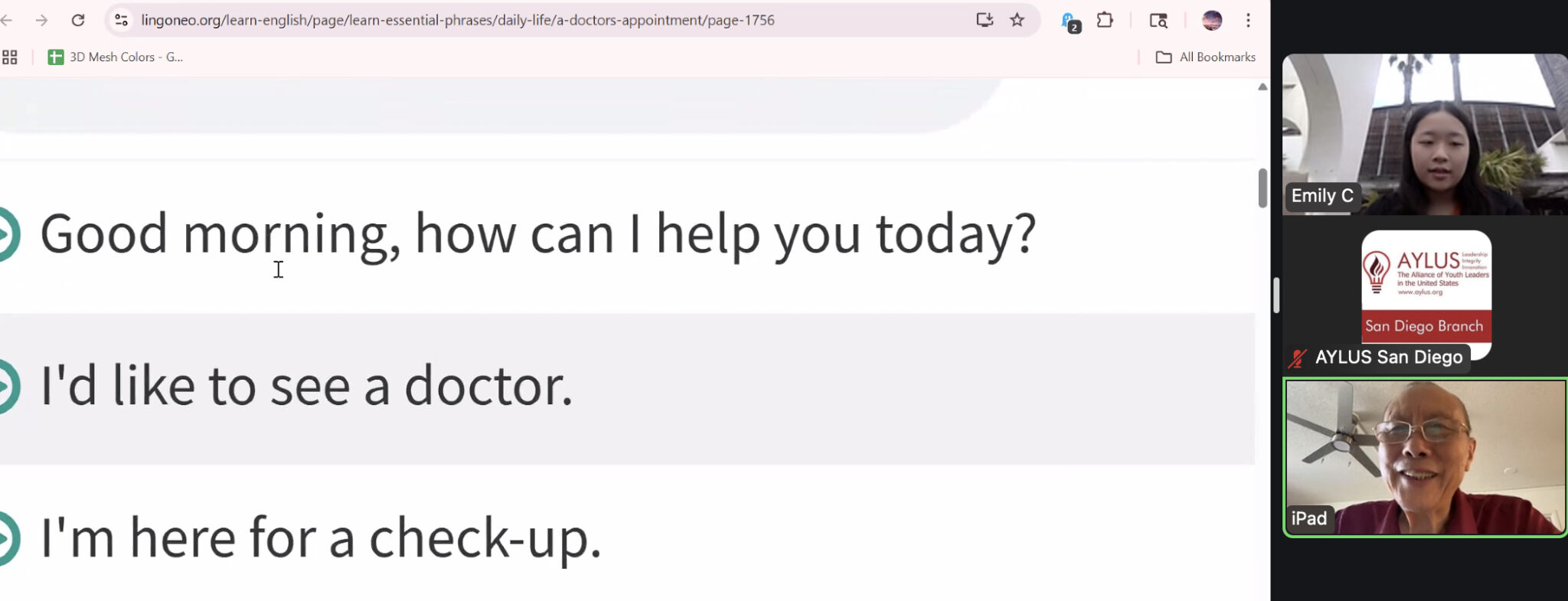This screenshot has width=1568, height=601.
Task: Play audio for "I'm here for a check-up."
Action: pyautogui.click(x=8, y=538)
